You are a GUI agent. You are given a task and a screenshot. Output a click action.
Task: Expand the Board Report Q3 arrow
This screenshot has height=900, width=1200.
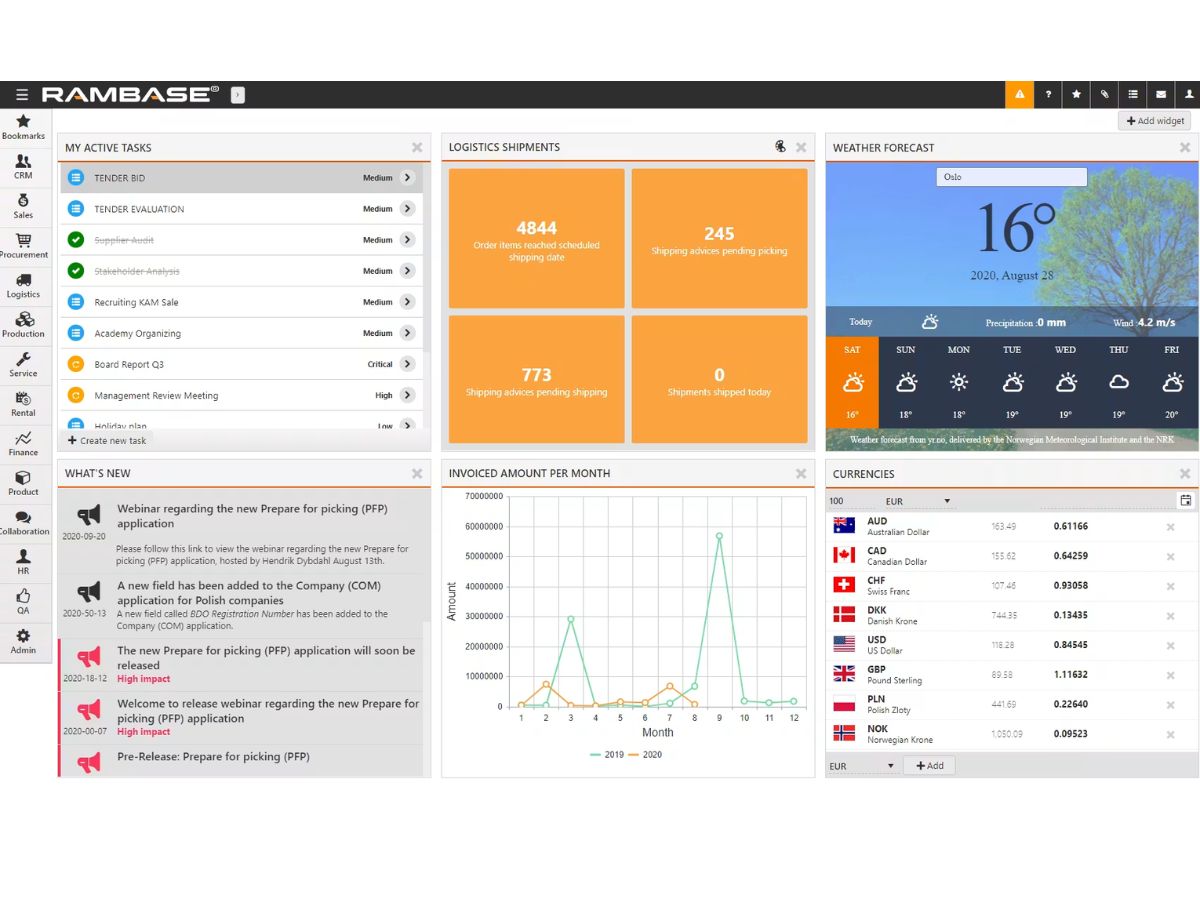[407, 364]
